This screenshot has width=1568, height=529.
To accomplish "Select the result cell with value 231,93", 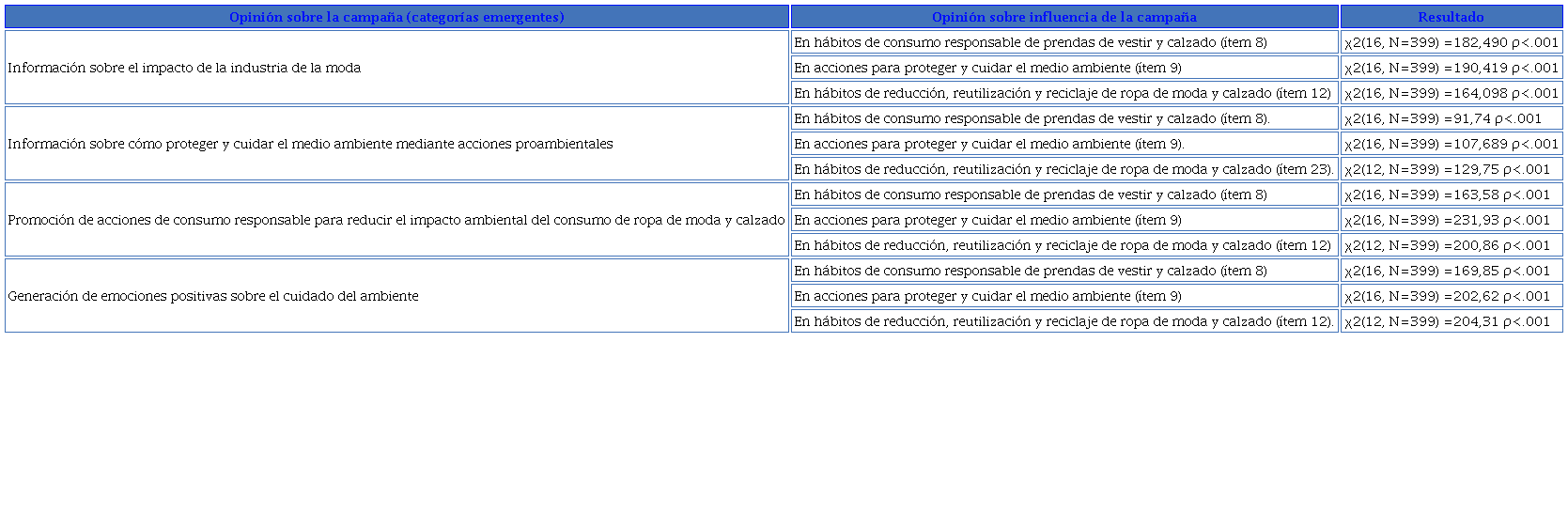I will point(1447,220).
